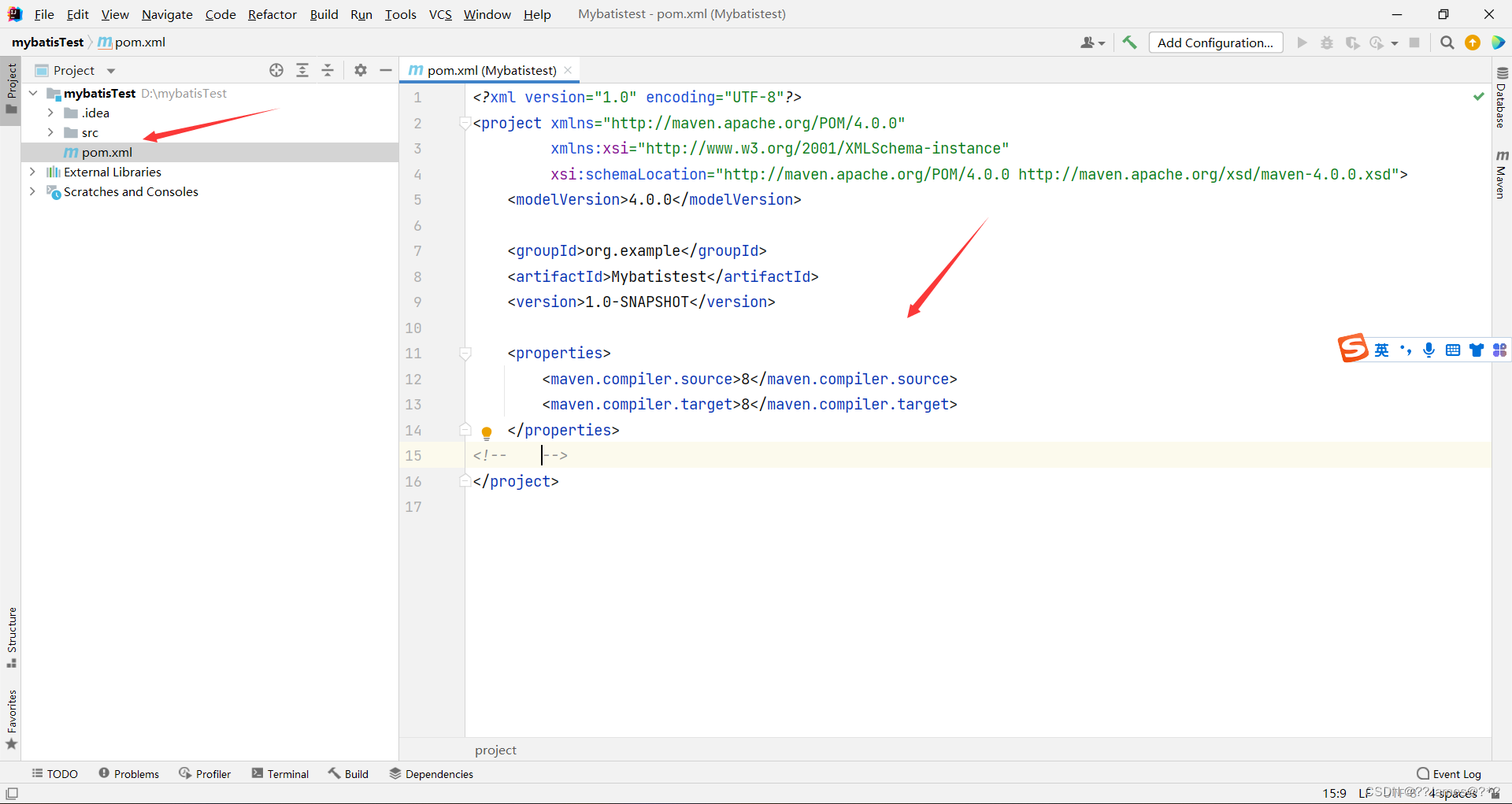
Task: Click the Stop square icon
Action: (x=1414, y=43)
